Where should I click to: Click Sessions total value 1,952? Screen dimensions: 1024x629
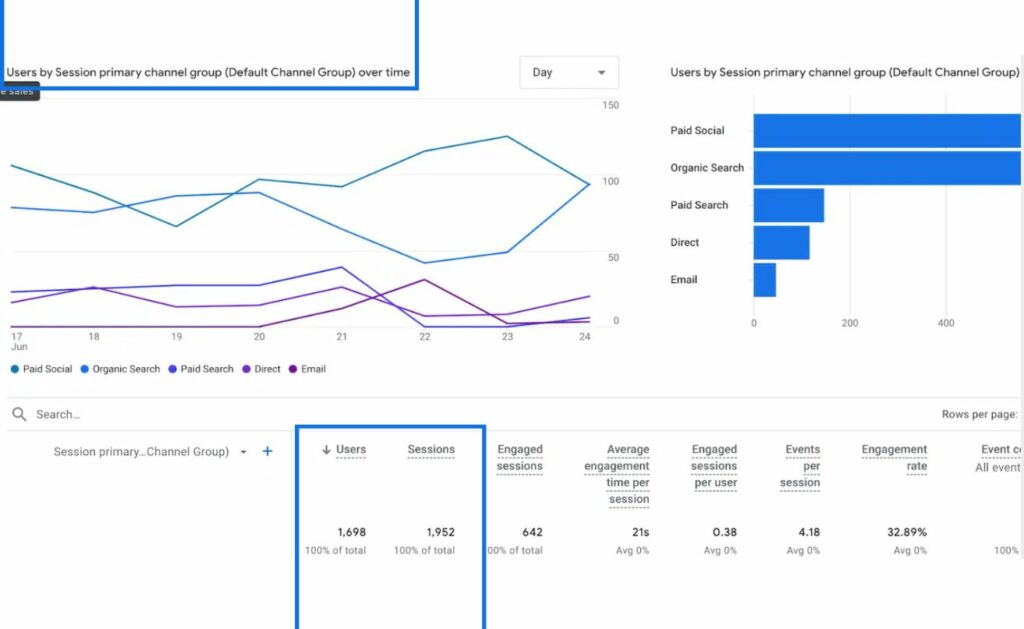[x=440, y=532]
